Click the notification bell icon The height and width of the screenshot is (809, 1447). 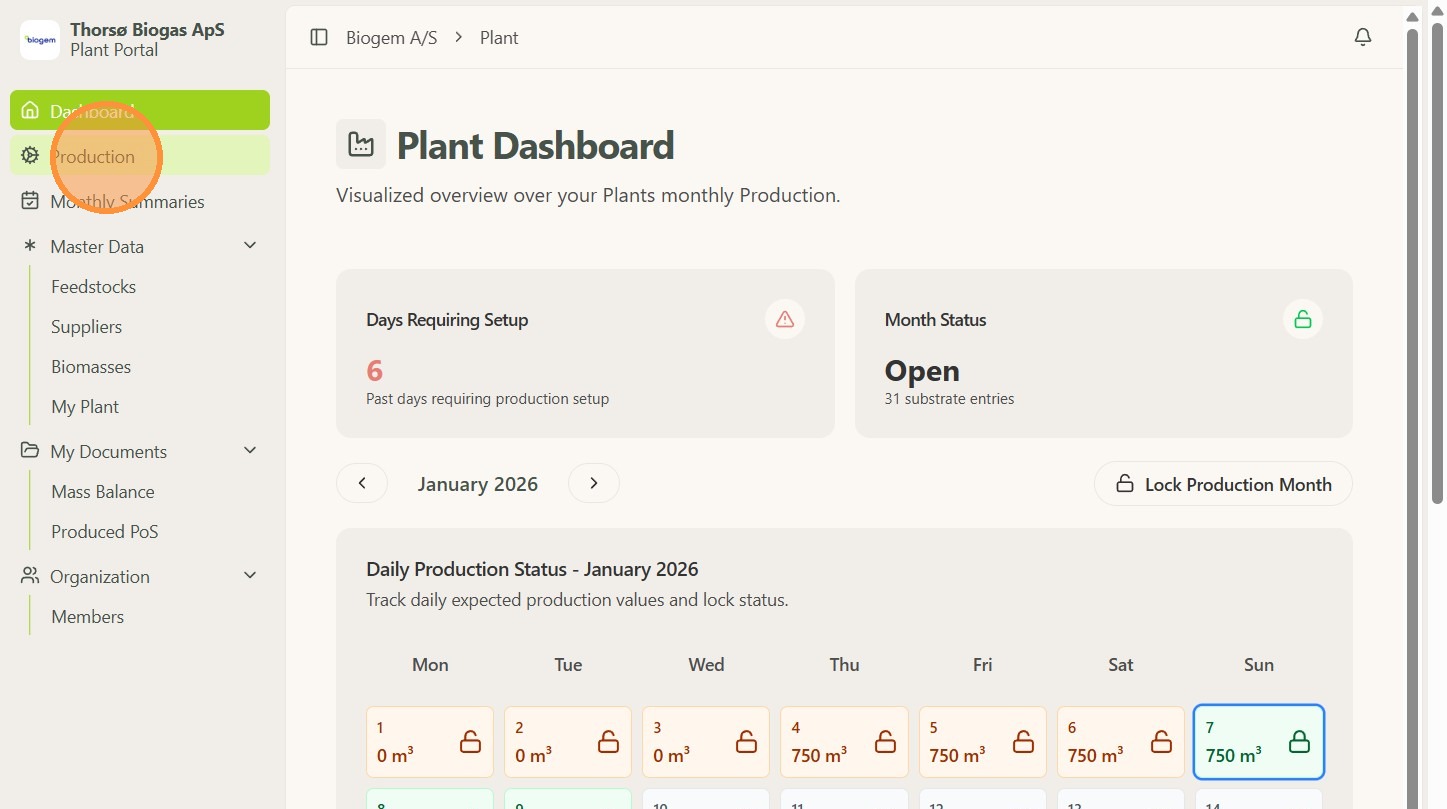[1362, 37]
